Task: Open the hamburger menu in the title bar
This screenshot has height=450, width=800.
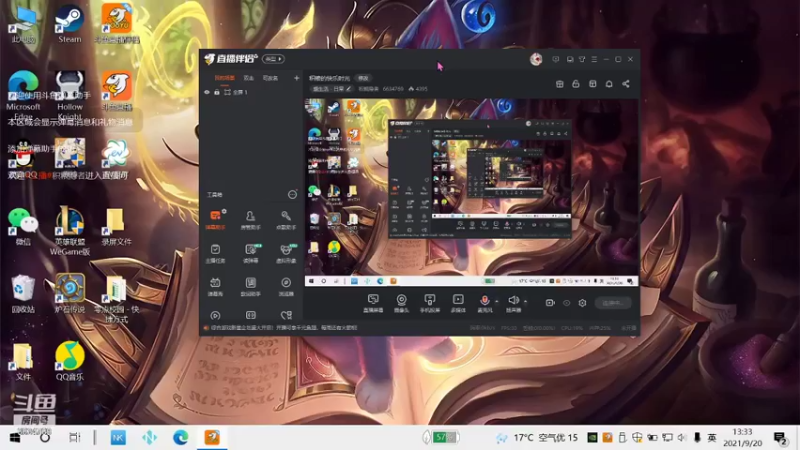Action: click(594, 59)
